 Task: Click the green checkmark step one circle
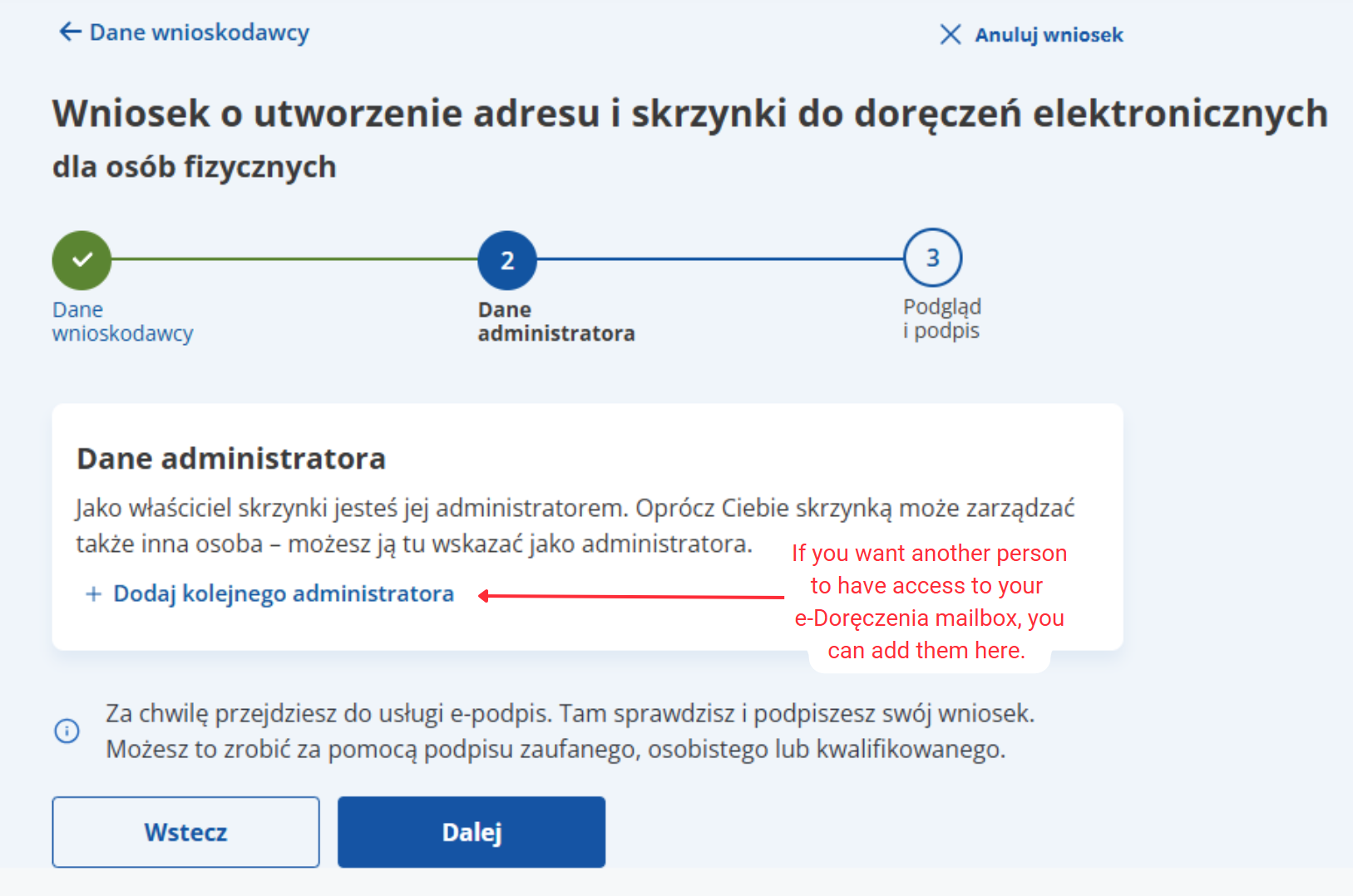81,260
